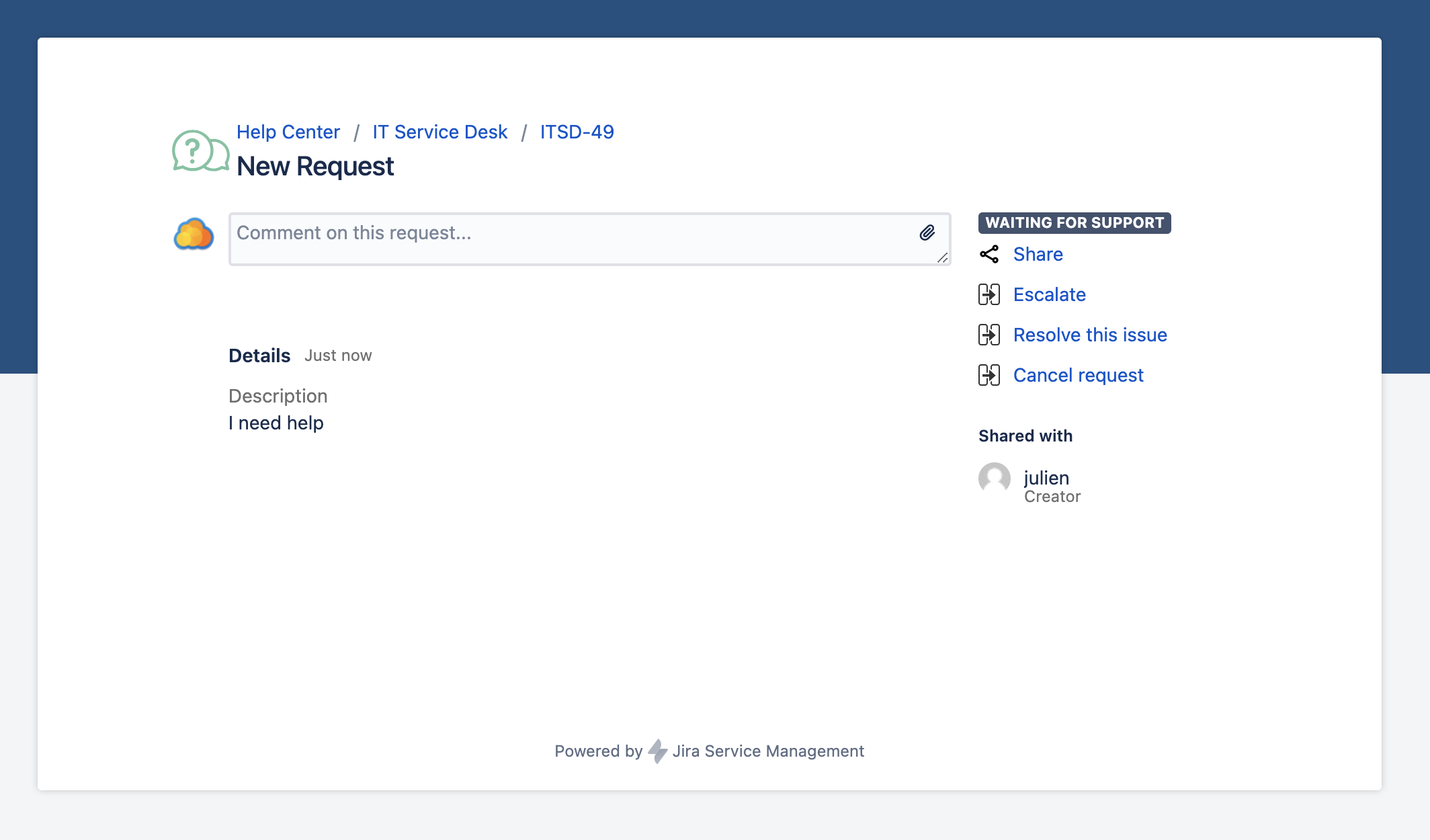Click the icon beside Resolve this issue
Screen dimensions: 1430x840
pos(989,335)
